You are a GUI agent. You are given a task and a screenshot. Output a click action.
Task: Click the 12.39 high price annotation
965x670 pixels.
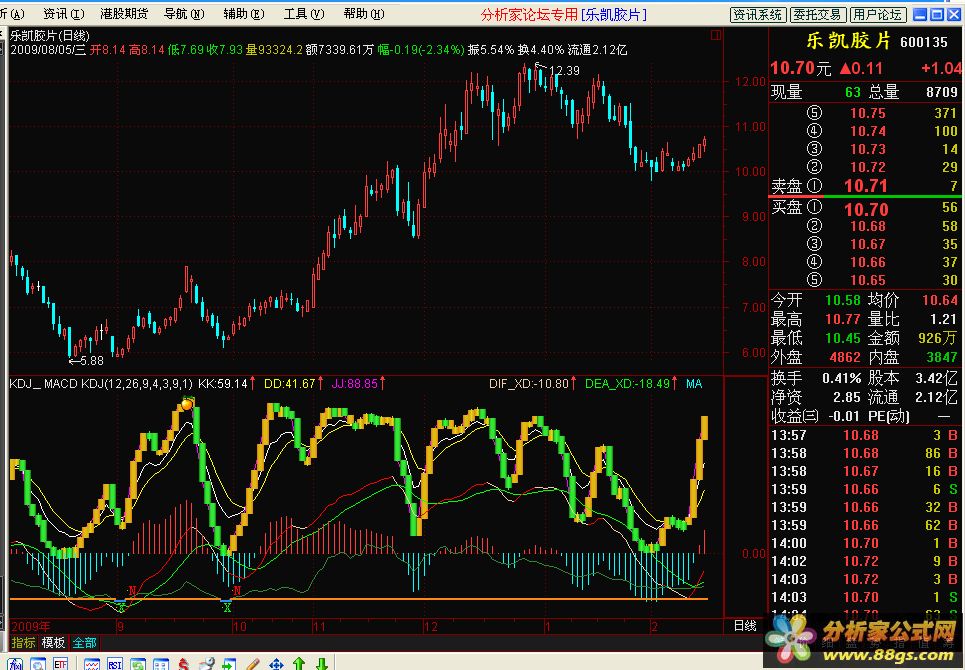[564, 71]
